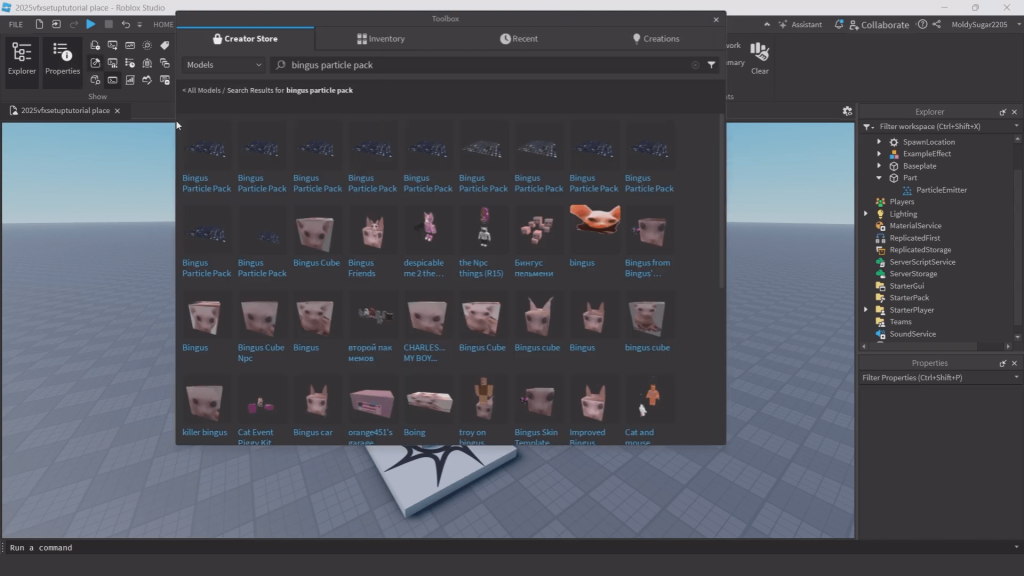Click the Tag Editor icon in Show group
This screenshot has width=1024, height=576.
165,45
